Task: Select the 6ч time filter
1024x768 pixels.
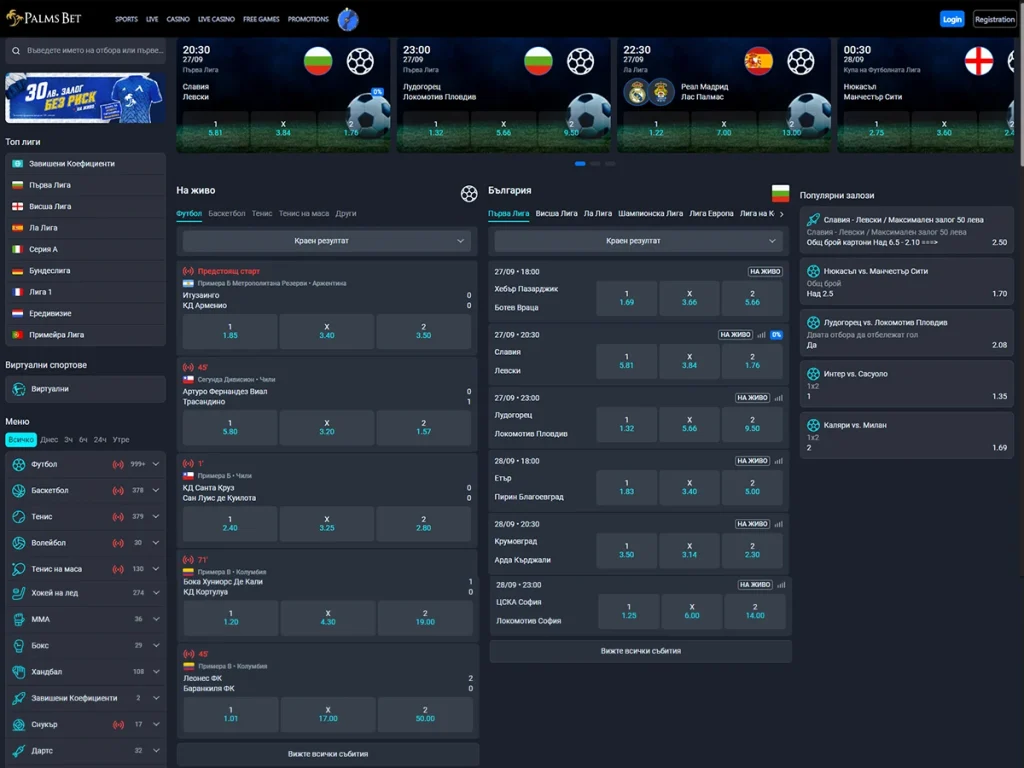Action: tap(84, 440)
